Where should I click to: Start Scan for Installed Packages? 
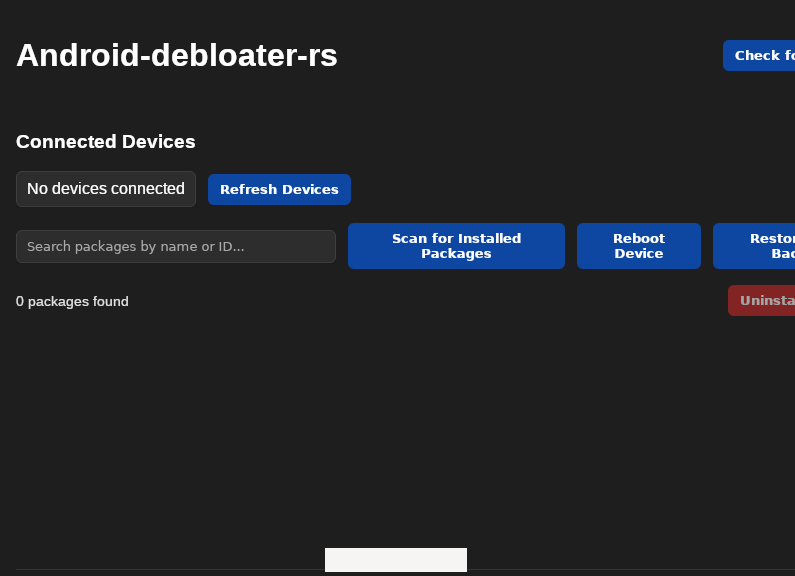click(456, 246)
